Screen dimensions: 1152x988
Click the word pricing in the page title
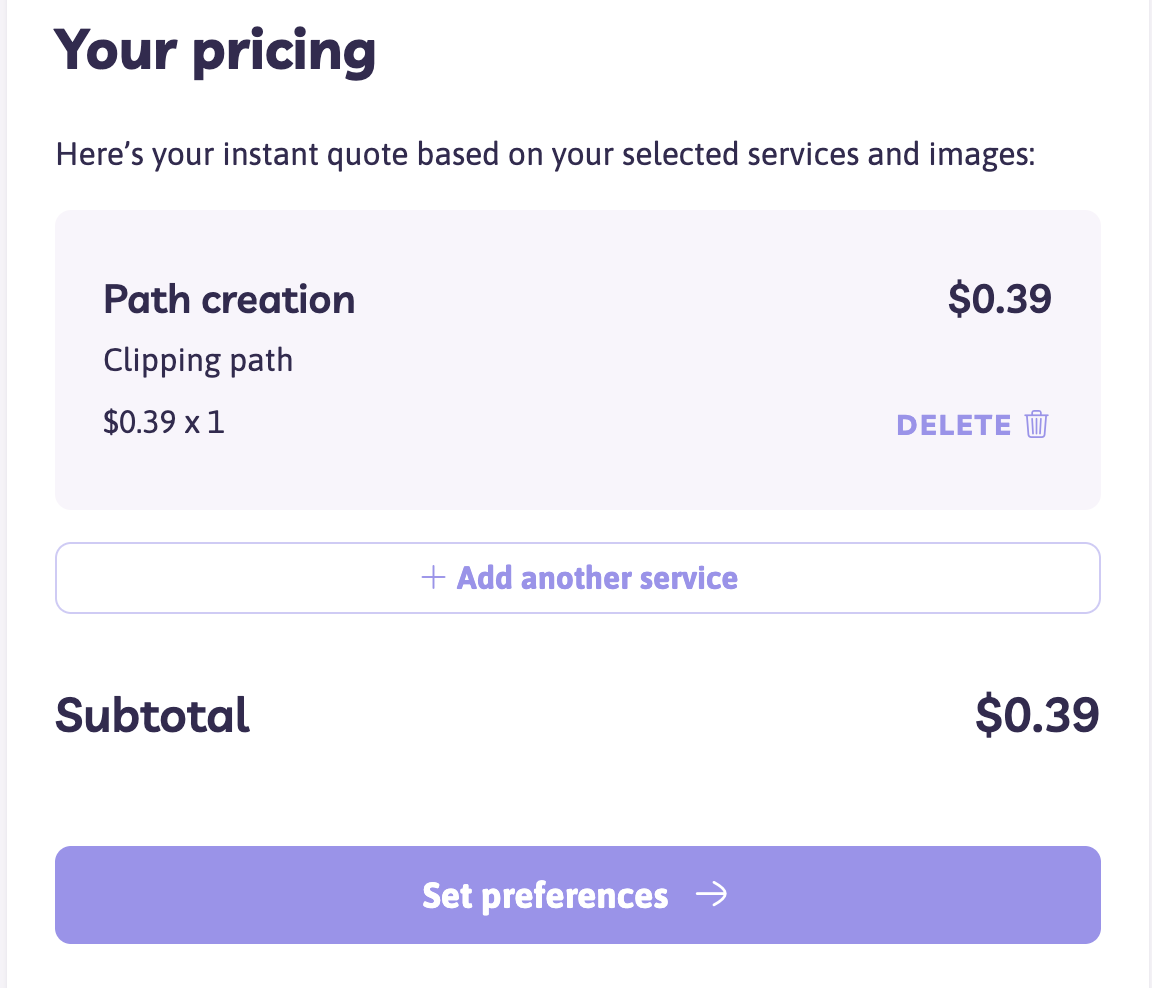point(284,53)
